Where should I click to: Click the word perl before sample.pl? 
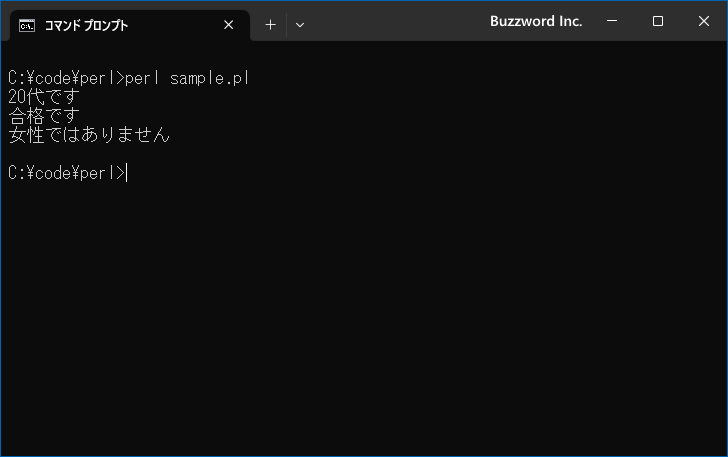(x=144, y=78)
